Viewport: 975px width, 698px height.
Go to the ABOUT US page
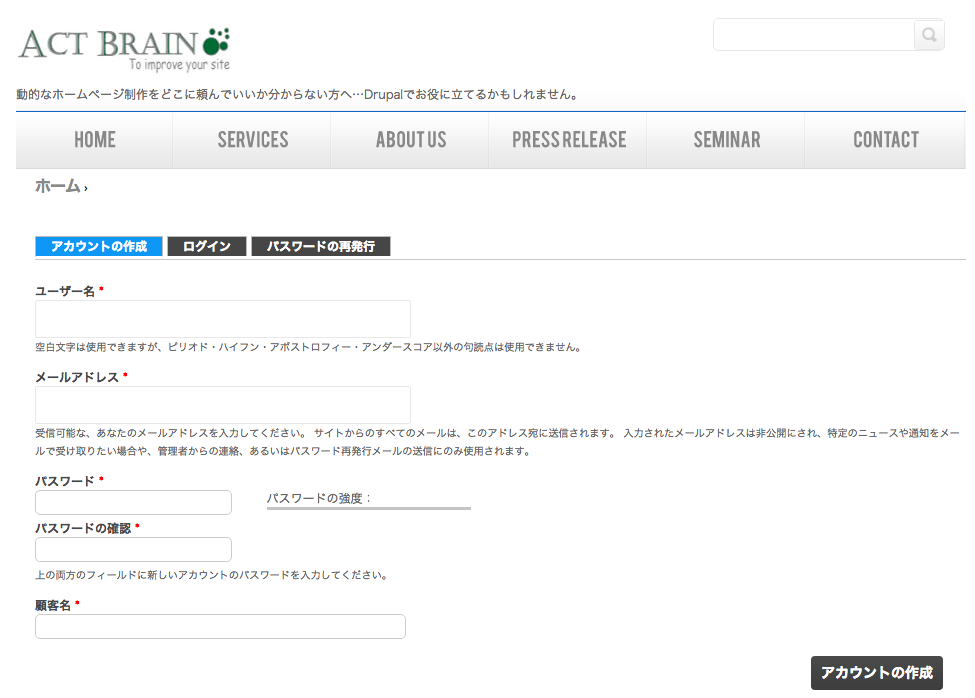tap(411, 140)
